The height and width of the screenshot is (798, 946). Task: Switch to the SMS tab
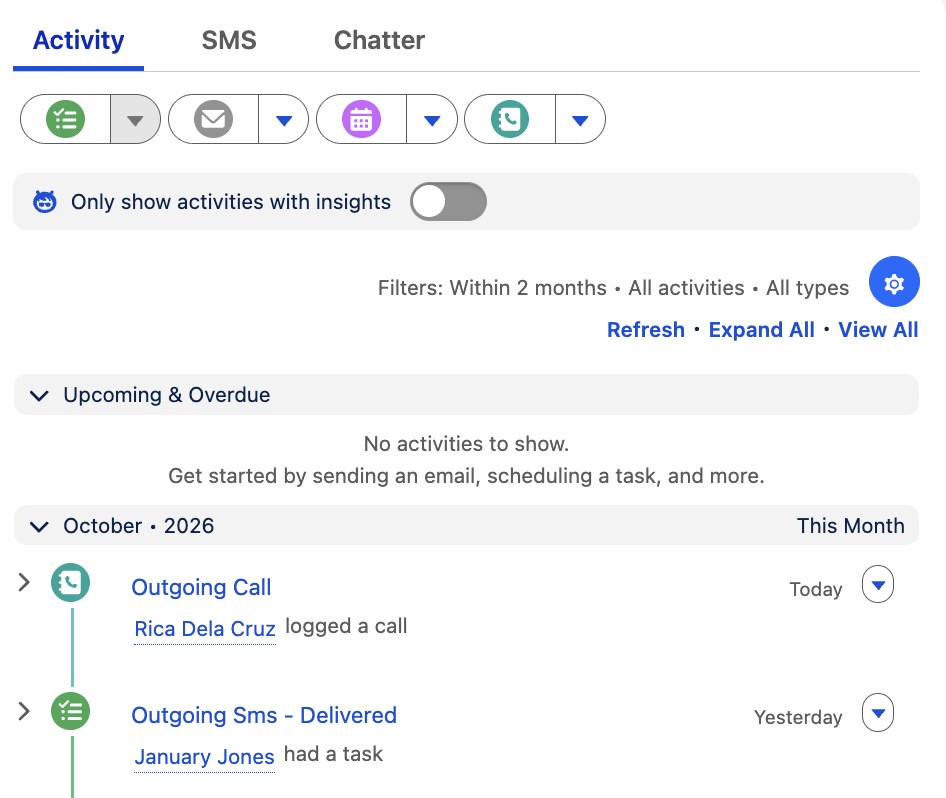[229, 40]
